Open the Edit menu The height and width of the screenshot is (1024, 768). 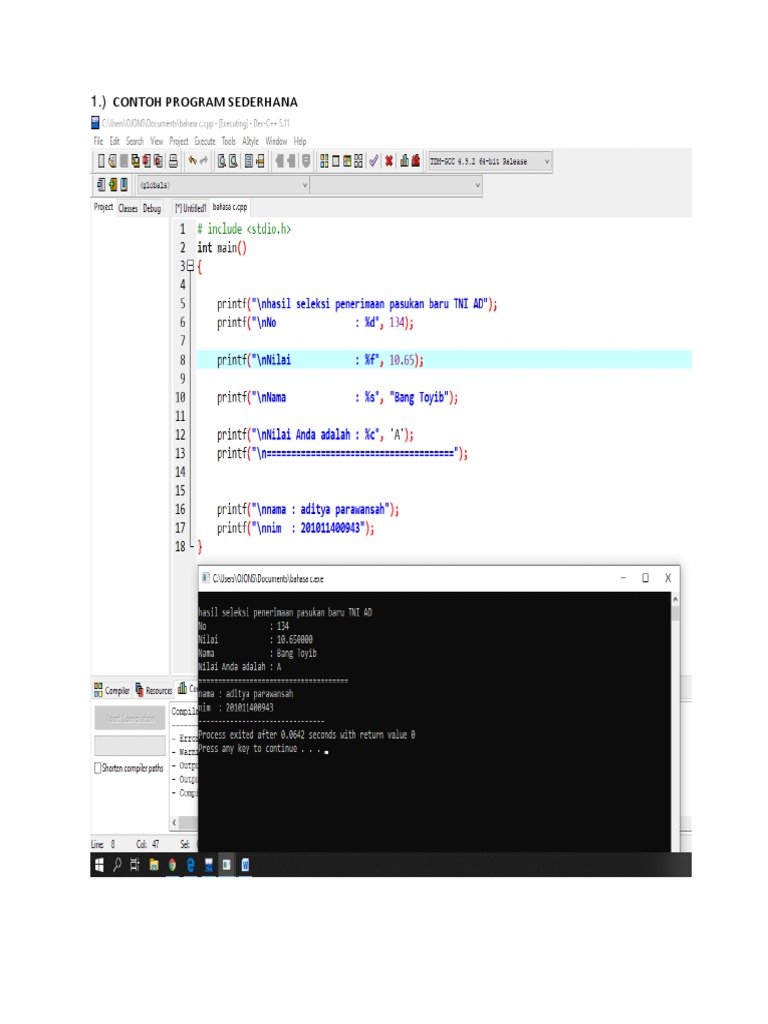click(x=114, y=141)
